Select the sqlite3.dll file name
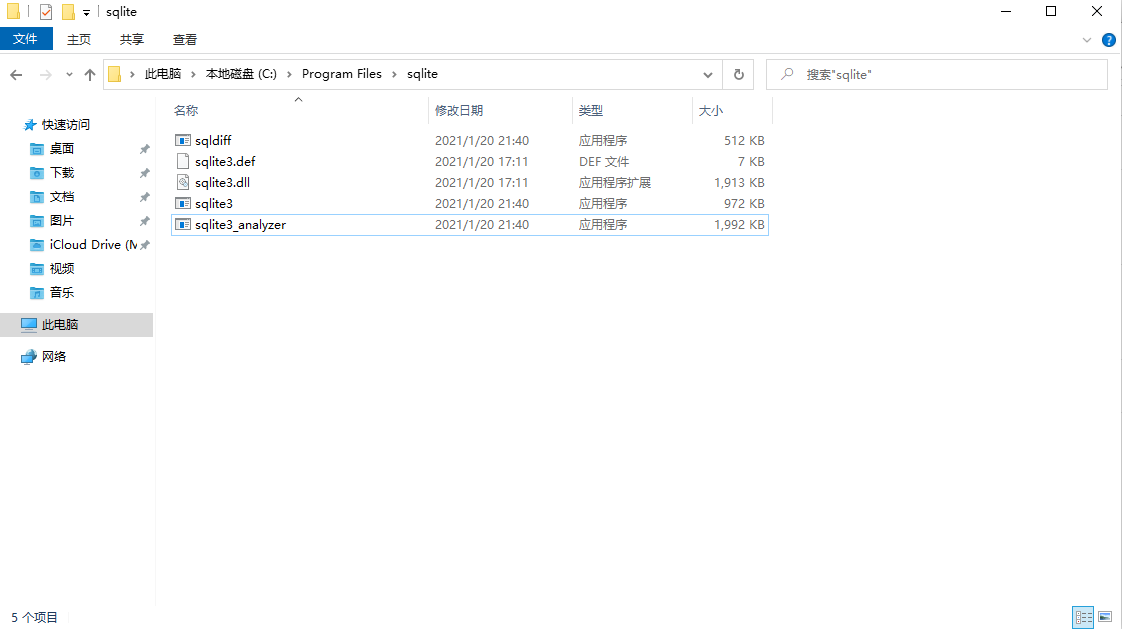The height and width of the screenshot is (629, 1122). (x=223, y=182)
